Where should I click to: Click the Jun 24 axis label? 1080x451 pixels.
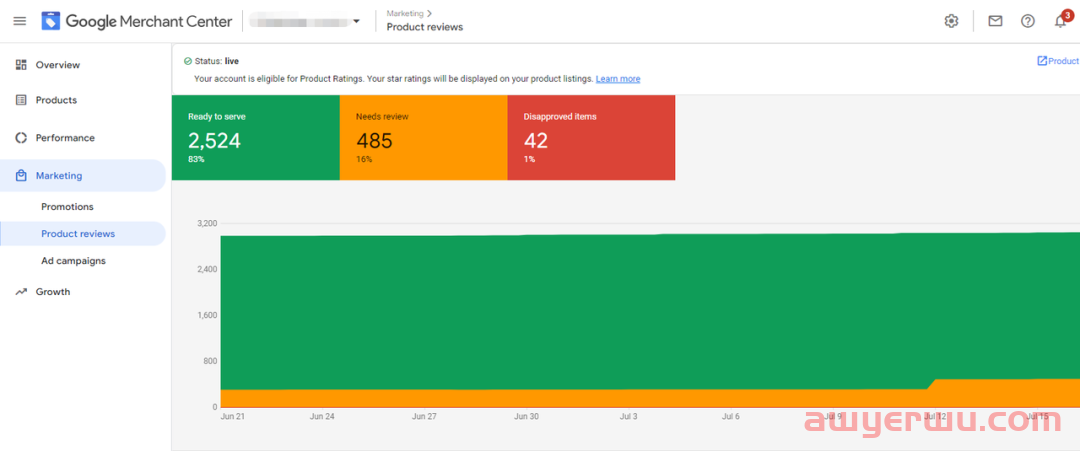pos(322,417)
